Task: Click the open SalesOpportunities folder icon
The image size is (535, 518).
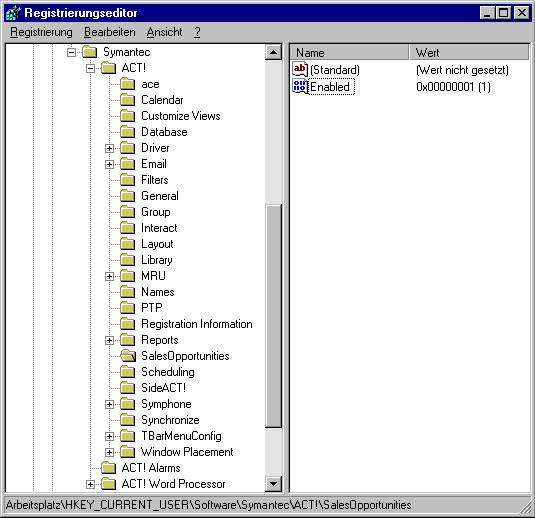Action: [128, 356]
